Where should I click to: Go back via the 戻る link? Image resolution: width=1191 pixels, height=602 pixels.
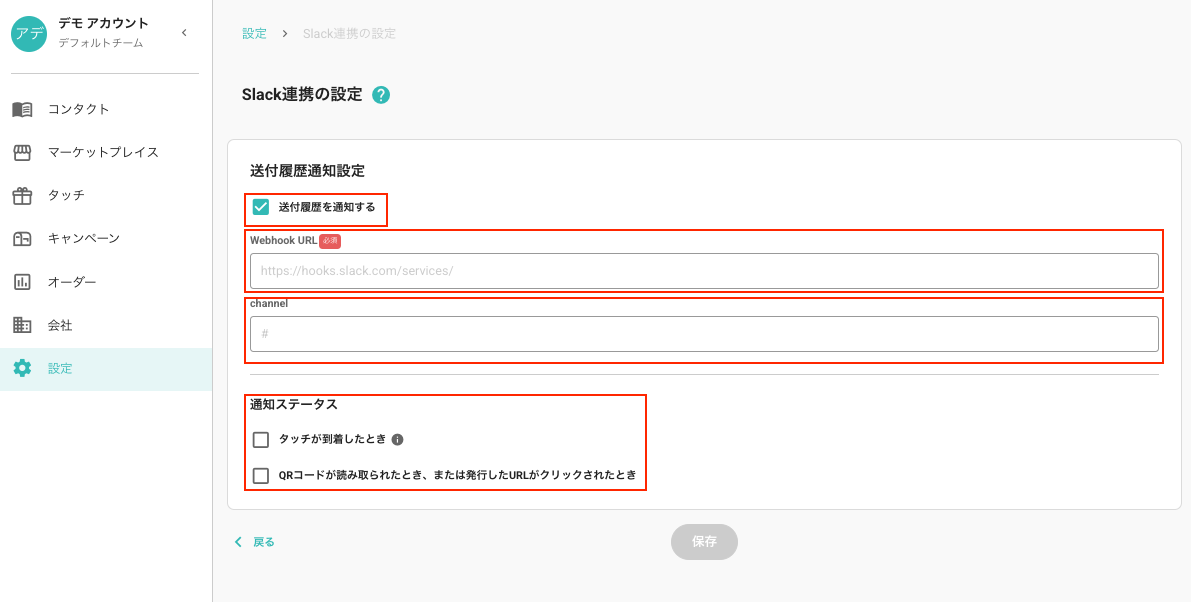(264, 542)
